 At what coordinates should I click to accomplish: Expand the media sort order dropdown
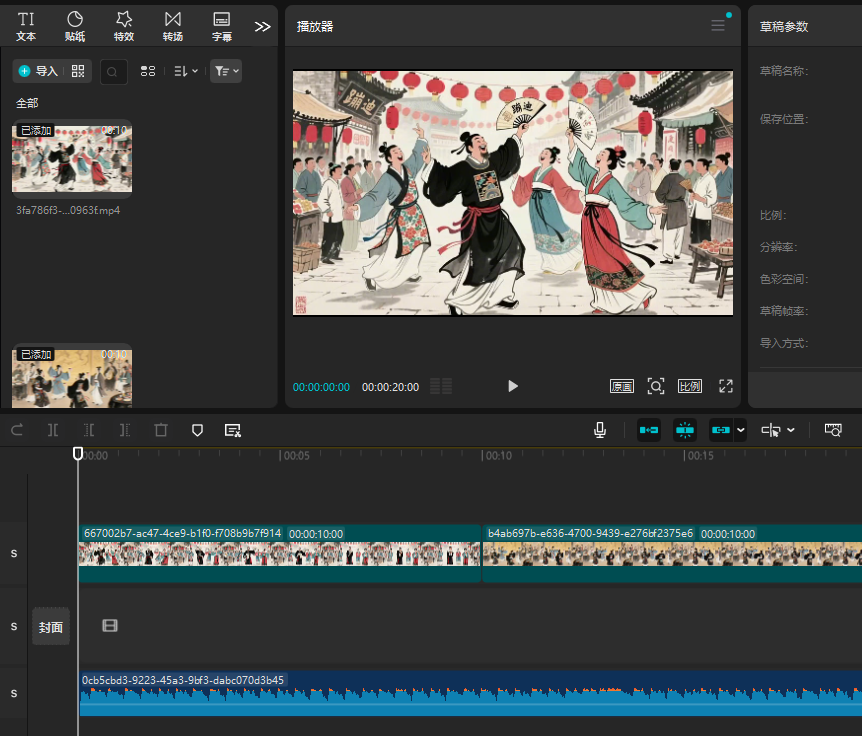186,71
